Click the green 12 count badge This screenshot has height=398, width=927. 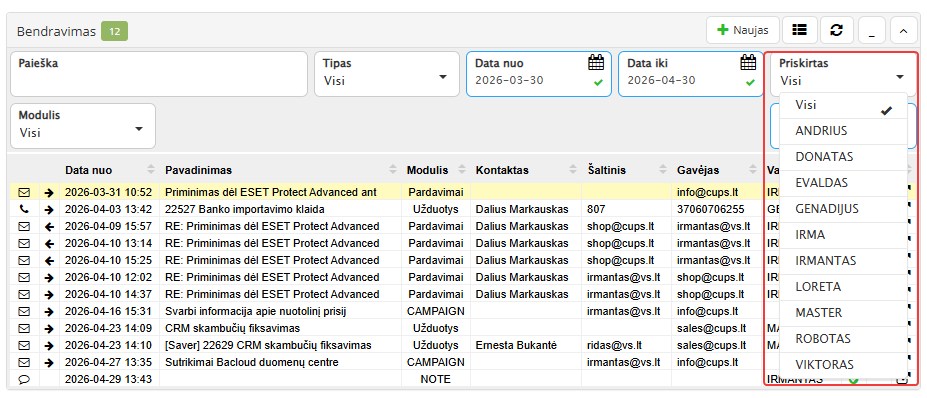pyautogui.click(x=115, y=31)
